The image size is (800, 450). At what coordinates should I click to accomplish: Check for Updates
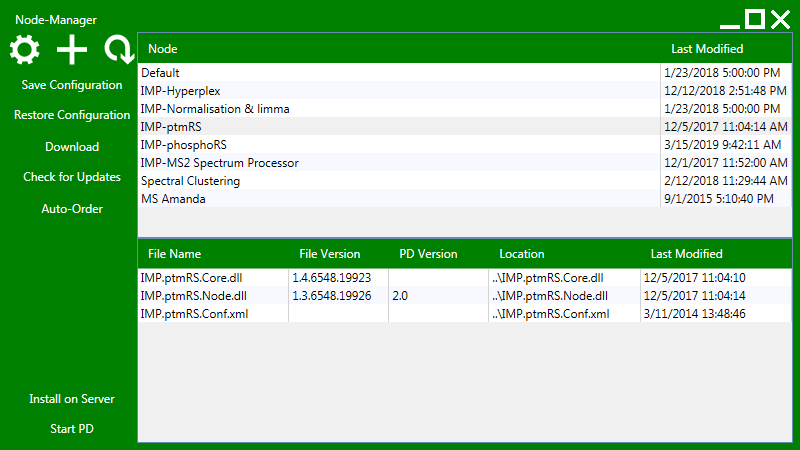[x=72, y=177]
